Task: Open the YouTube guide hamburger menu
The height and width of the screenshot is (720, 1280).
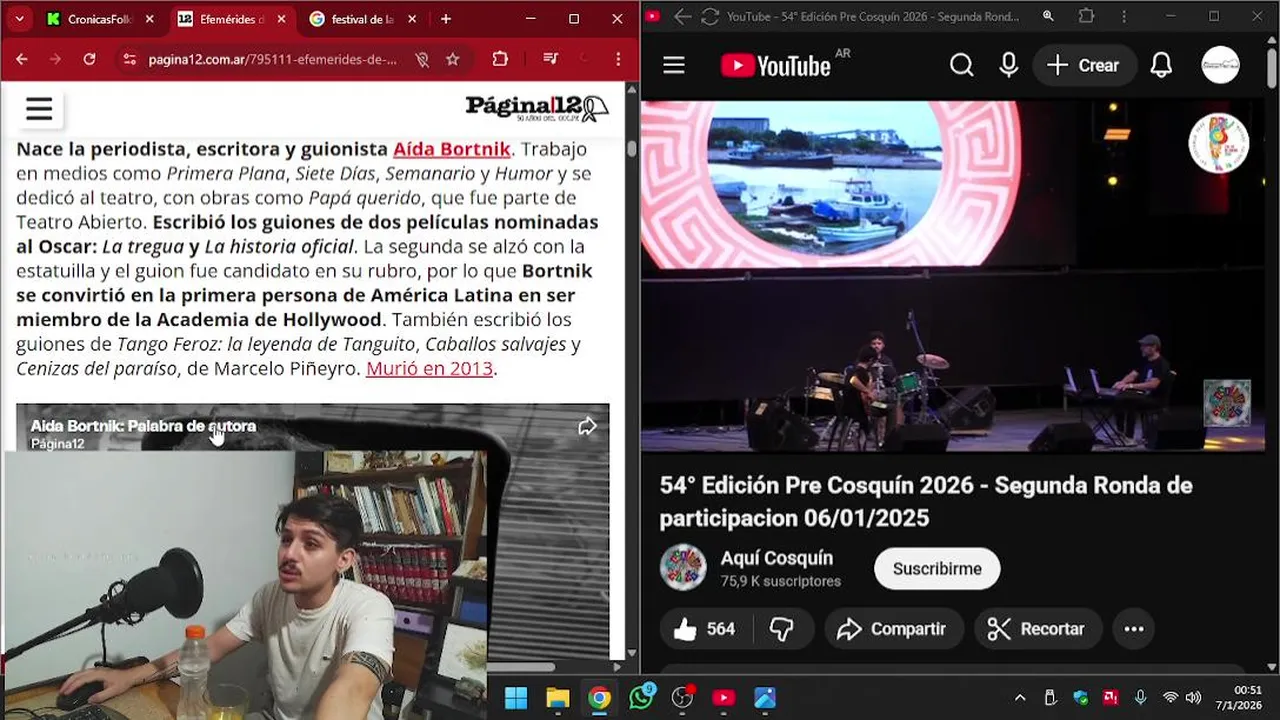Action: [x=674, y=65]
